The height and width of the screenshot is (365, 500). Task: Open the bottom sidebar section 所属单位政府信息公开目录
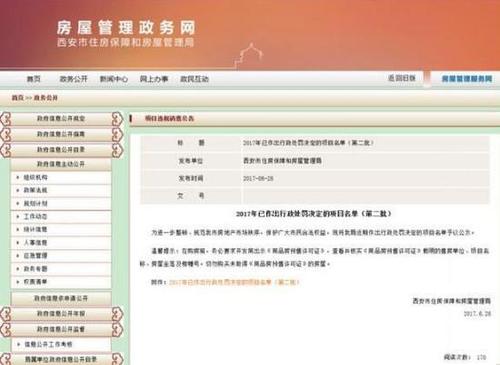tap(61, 359)
